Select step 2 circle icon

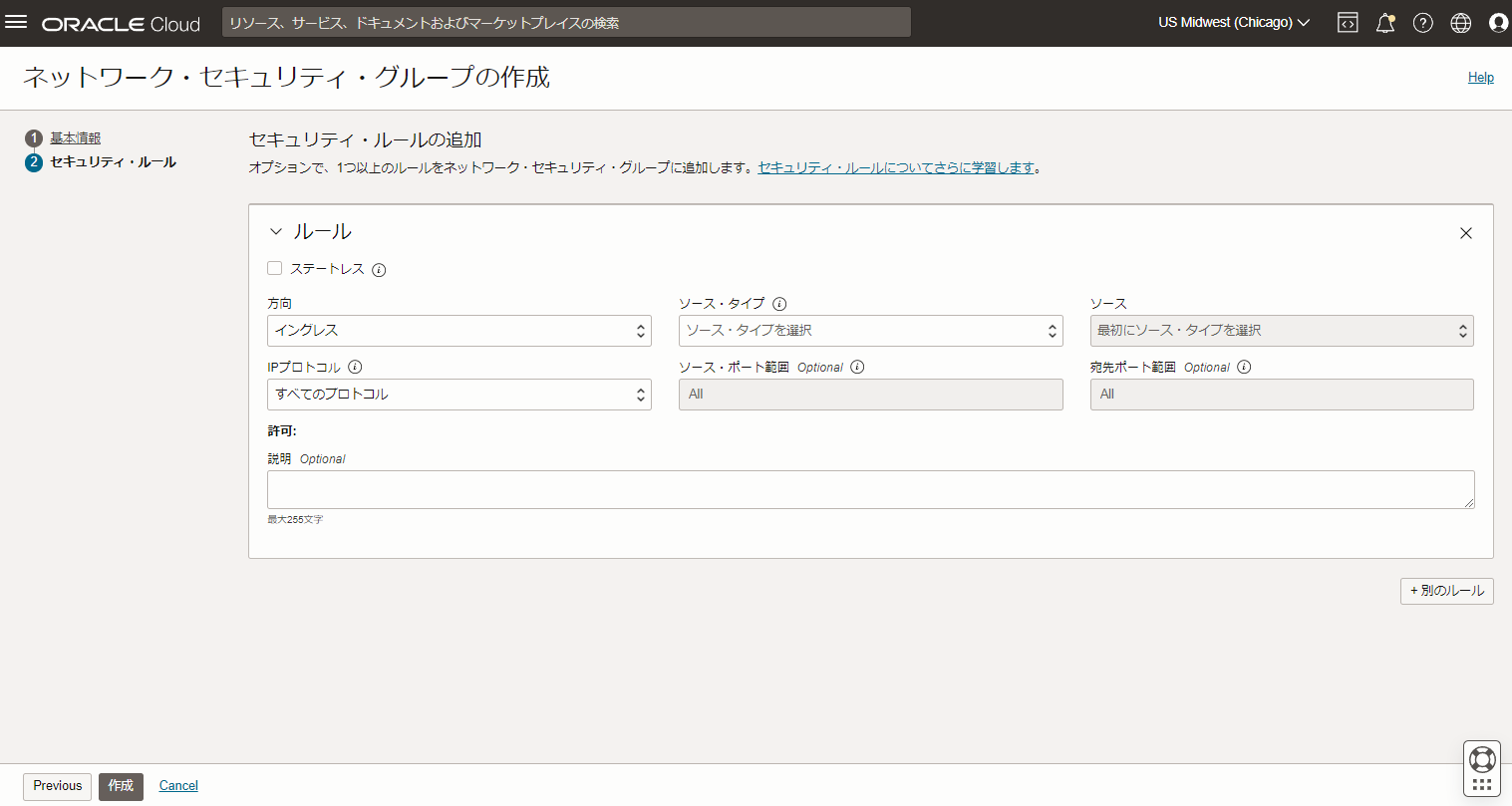pyautogui.click(x=34, y=162)
